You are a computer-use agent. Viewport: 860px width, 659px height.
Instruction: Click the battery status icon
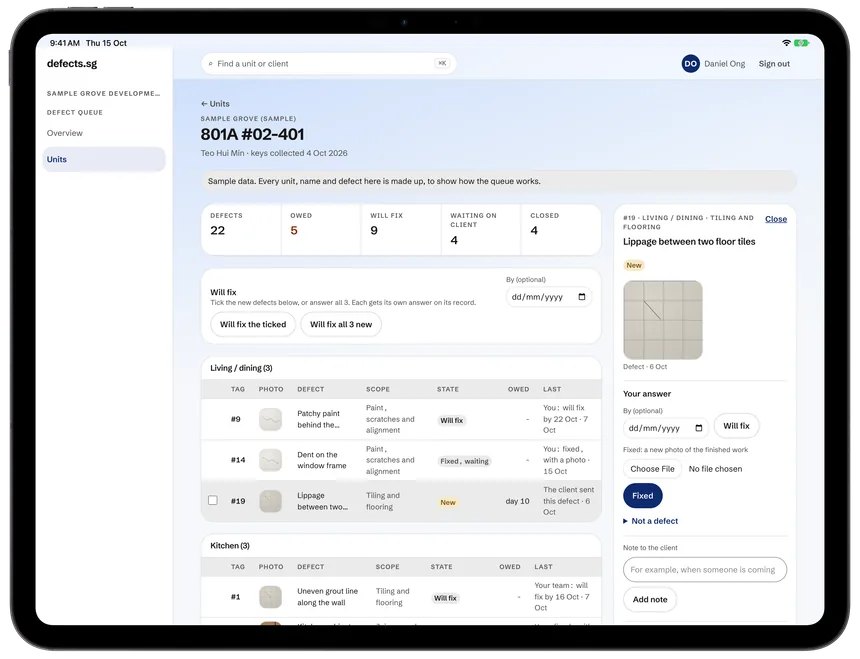(801, 43)
